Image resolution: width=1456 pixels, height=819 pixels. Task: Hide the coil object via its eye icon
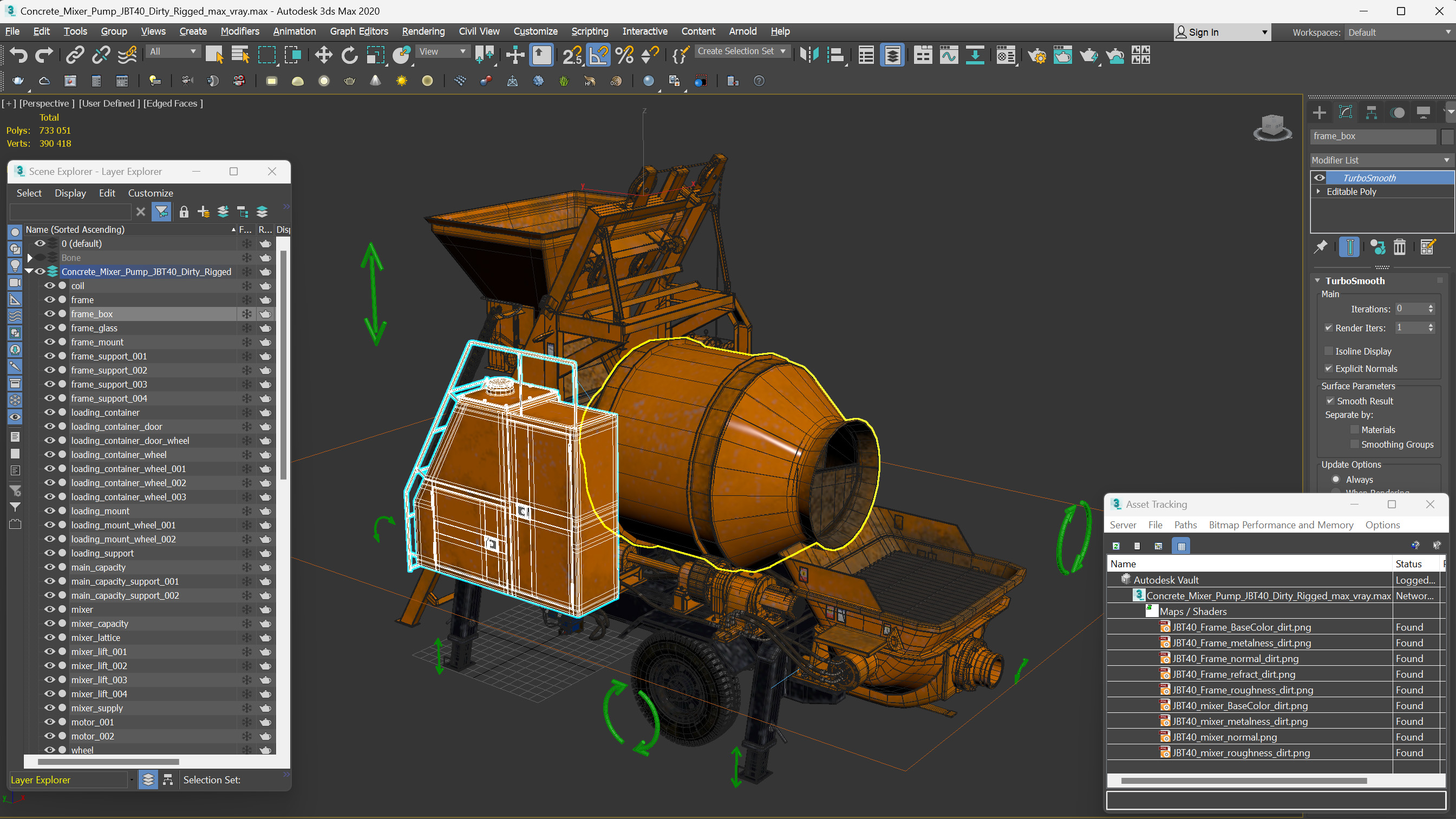tap(50, 285)
